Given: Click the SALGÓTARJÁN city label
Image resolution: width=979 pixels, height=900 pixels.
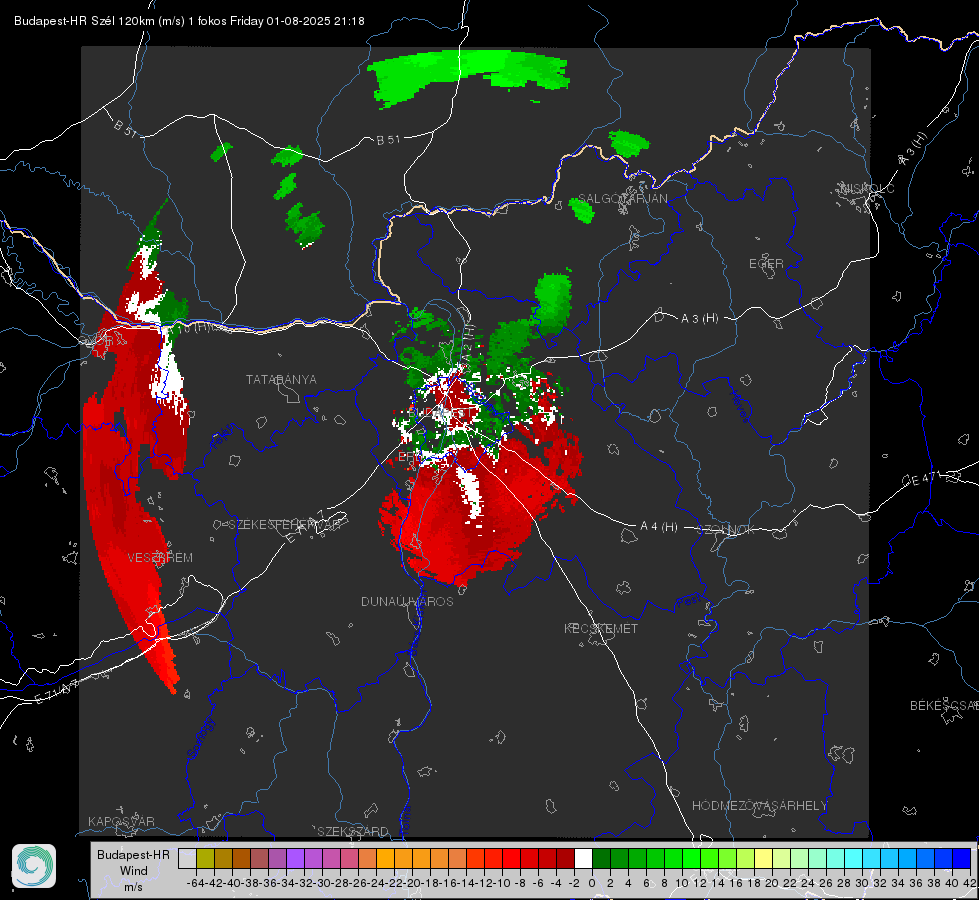Looking at the screenshot, I should (622, 199).
